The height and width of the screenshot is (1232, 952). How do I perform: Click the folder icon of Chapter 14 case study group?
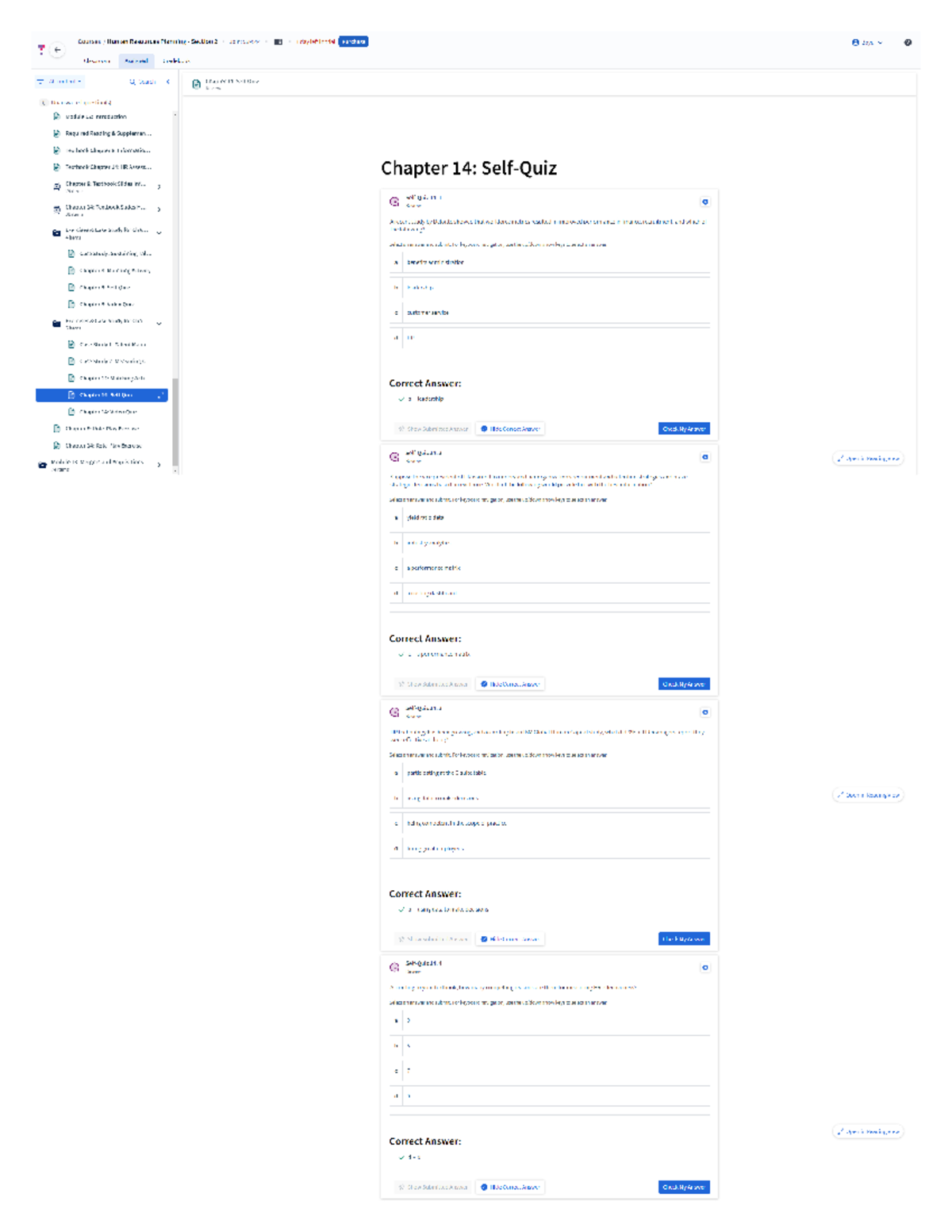point(56,324)
